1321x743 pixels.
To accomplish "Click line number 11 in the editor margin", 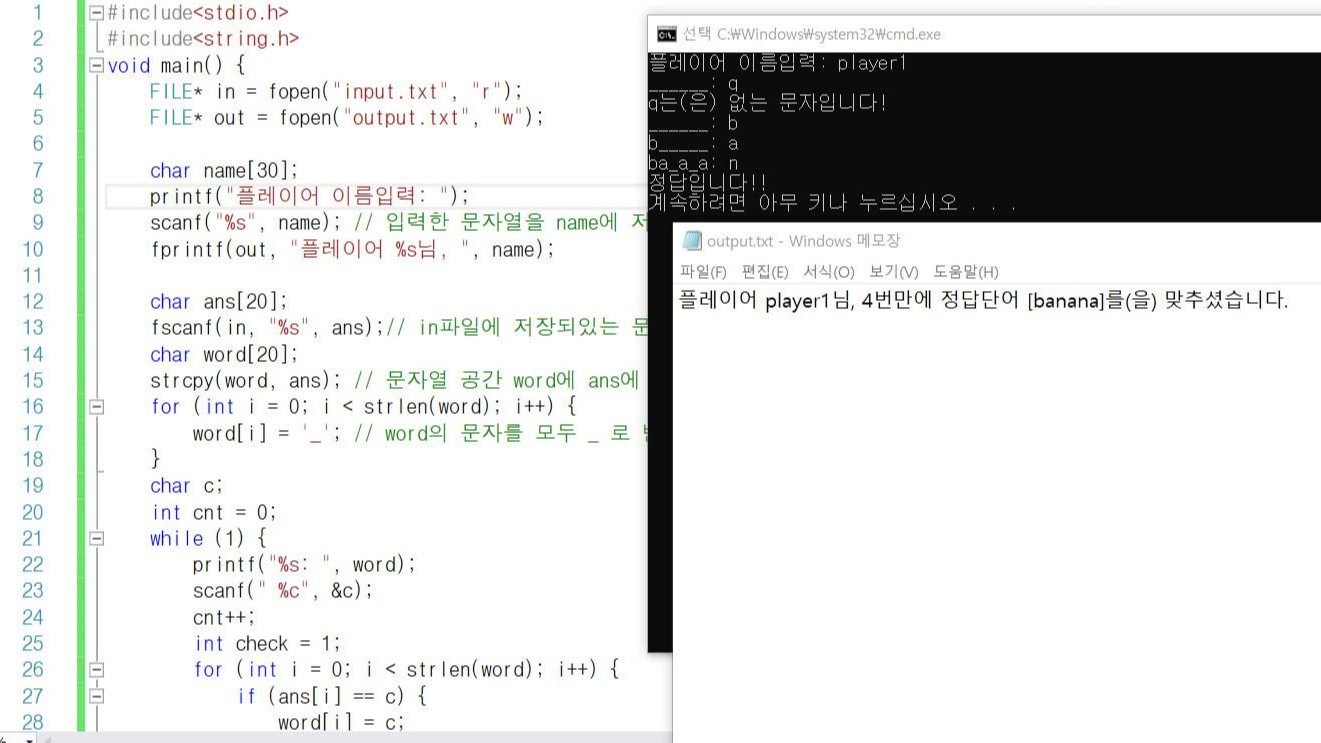I will click(x=33, y=276).
